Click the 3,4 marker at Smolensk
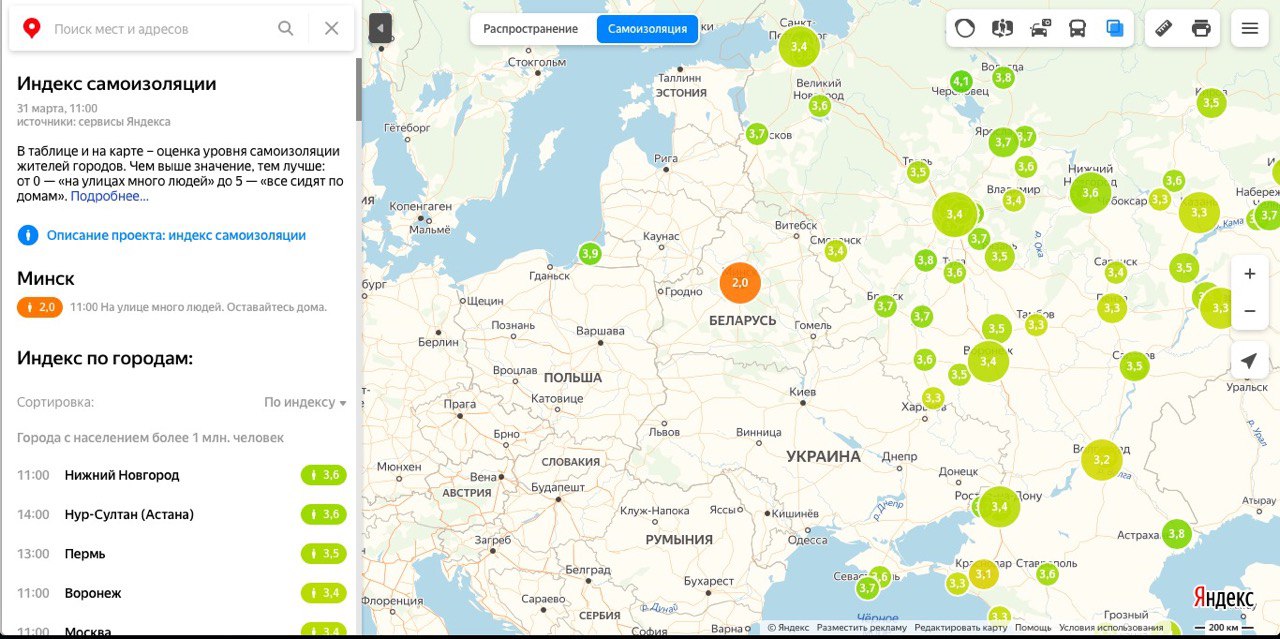Image resolution: width=1280 pixels, height=639 pixels. 836,251
